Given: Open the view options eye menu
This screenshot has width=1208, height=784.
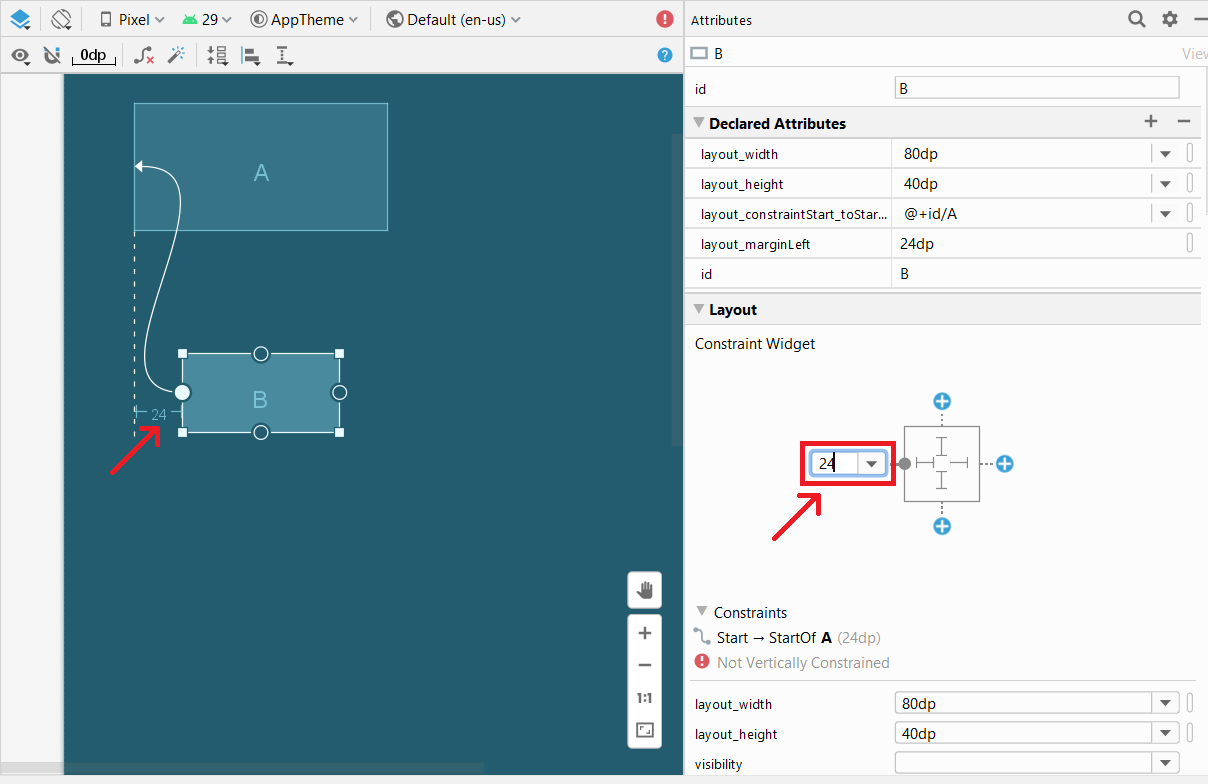Looking at the screenshot, I should 20,55.
